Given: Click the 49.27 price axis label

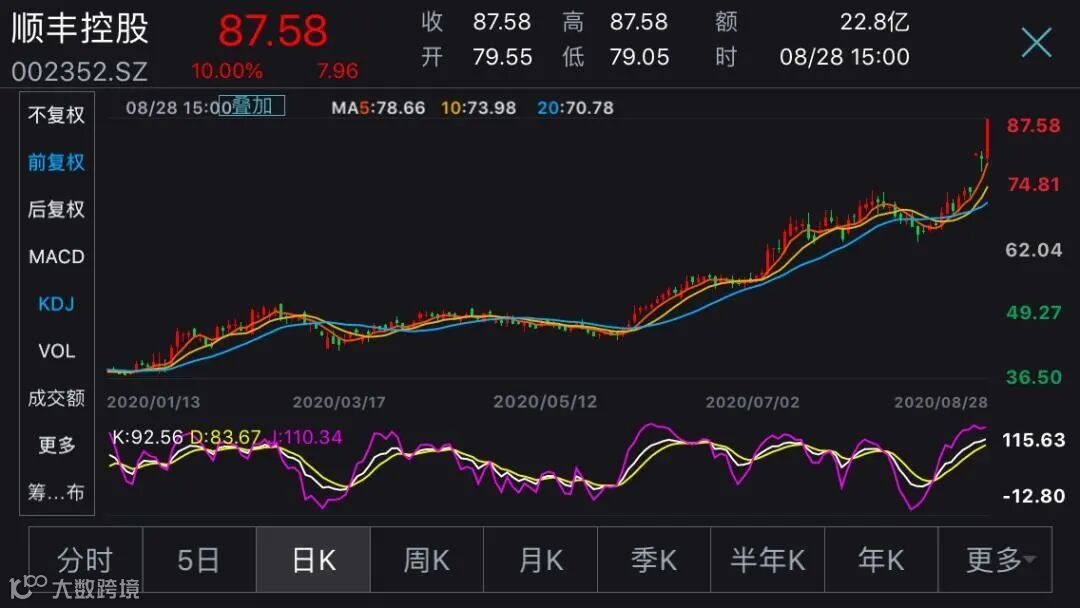Looking at the screenshot, I should 1034,313.
